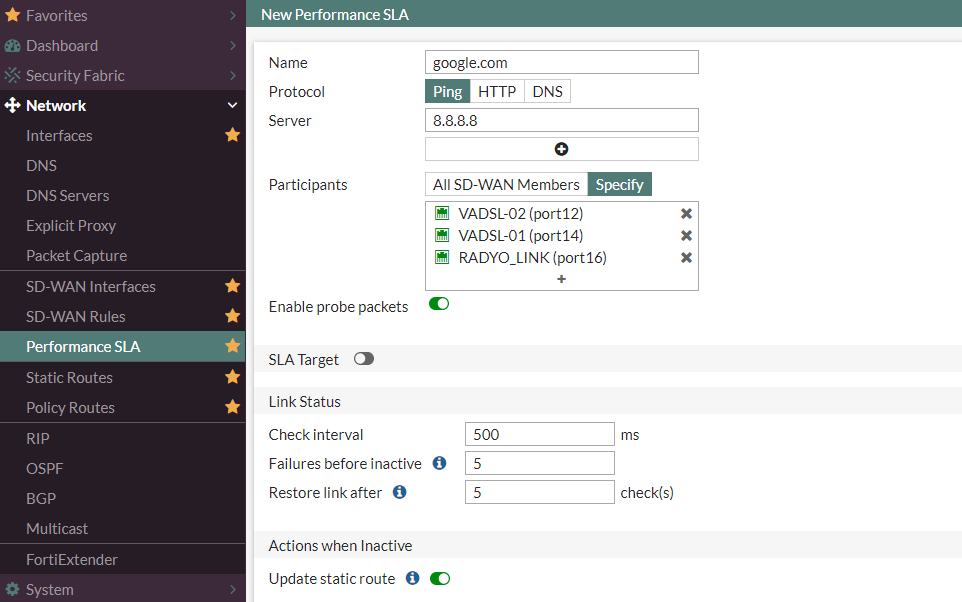The height and width of the screenshot is (602, 962).
Task: Show info for Failures before inactive
Action: pos(439,463)
